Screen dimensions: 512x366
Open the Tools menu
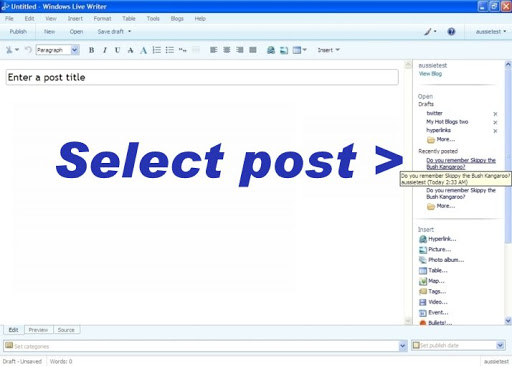pyautogui.click(x=153, y=19)
